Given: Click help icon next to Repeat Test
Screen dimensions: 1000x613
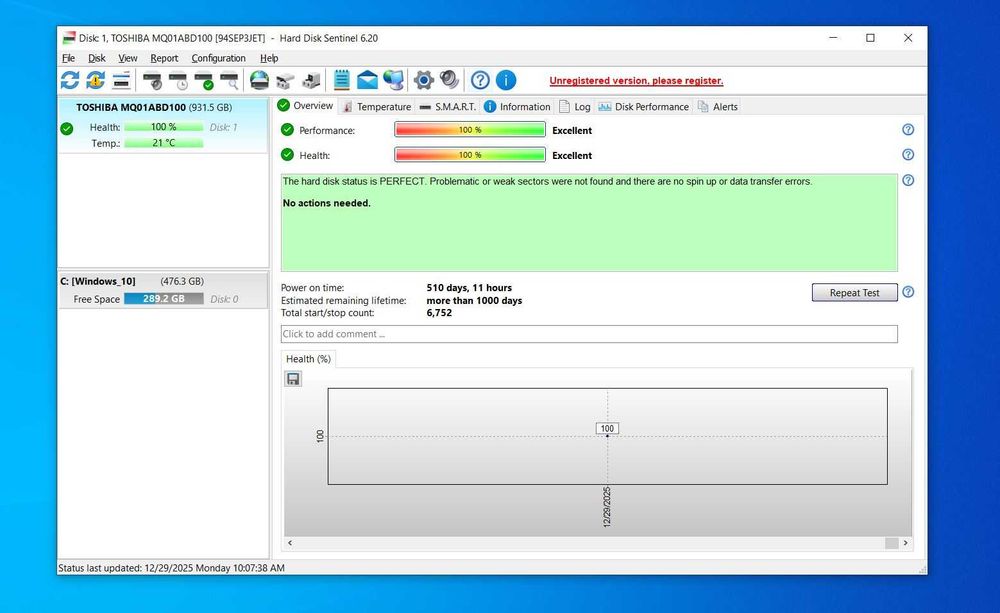Looking at the screenshot, I should (908, 292).
